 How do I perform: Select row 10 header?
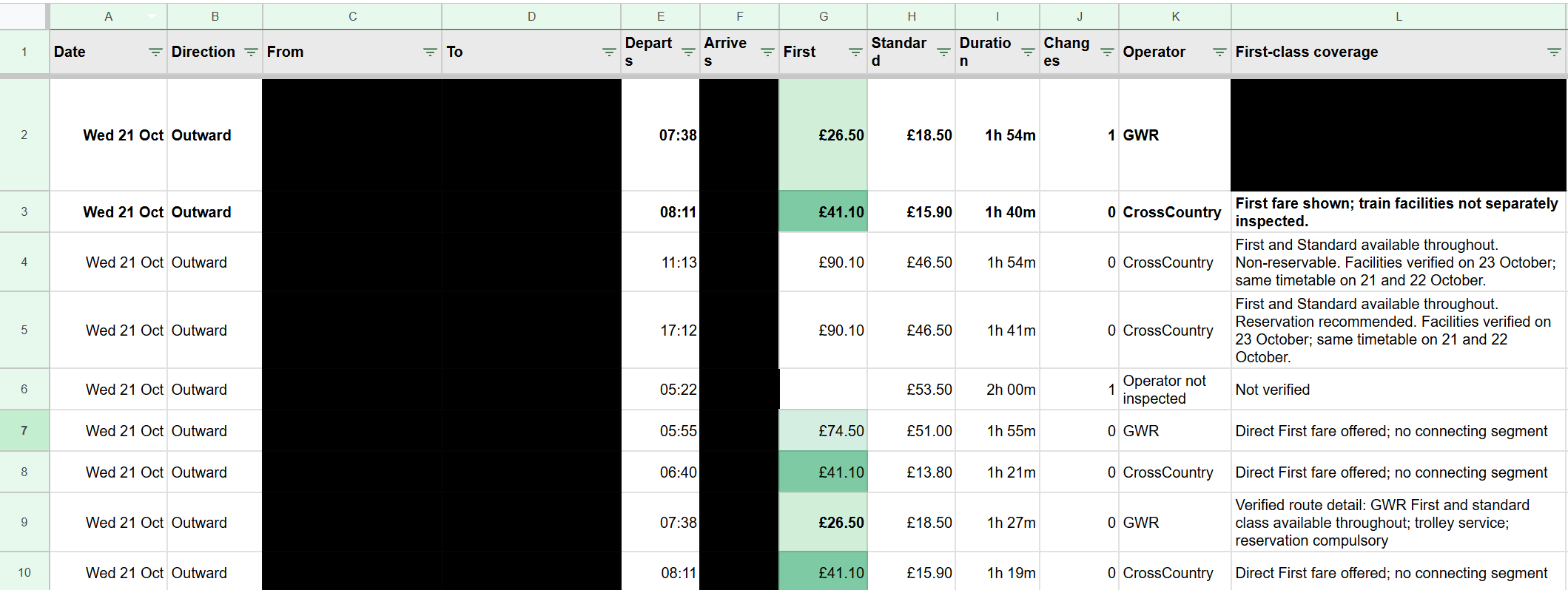(x=24, y=572)
